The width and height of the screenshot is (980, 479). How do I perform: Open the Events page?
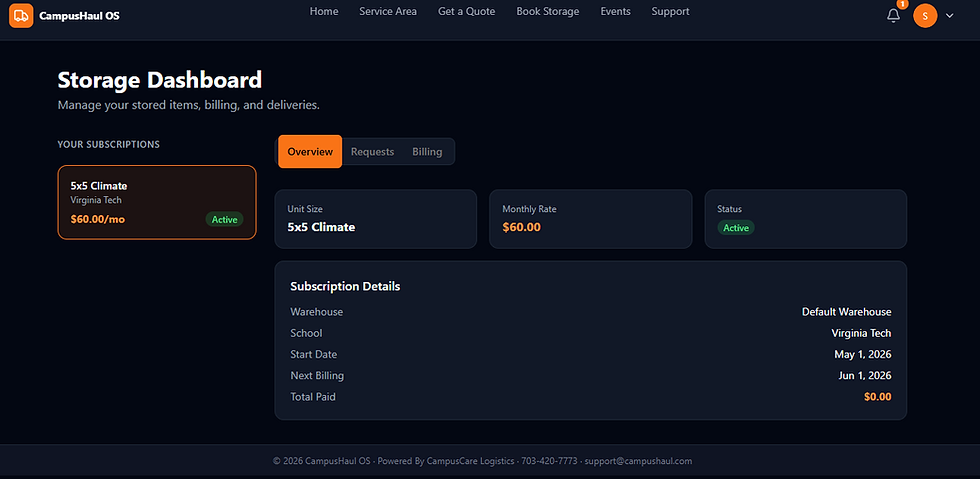tap(616, 11)
